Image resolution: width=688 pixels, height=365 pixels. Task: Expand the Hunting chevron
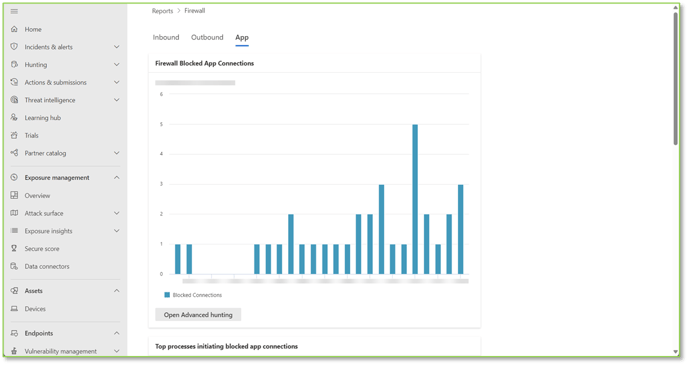pos(117,64)
